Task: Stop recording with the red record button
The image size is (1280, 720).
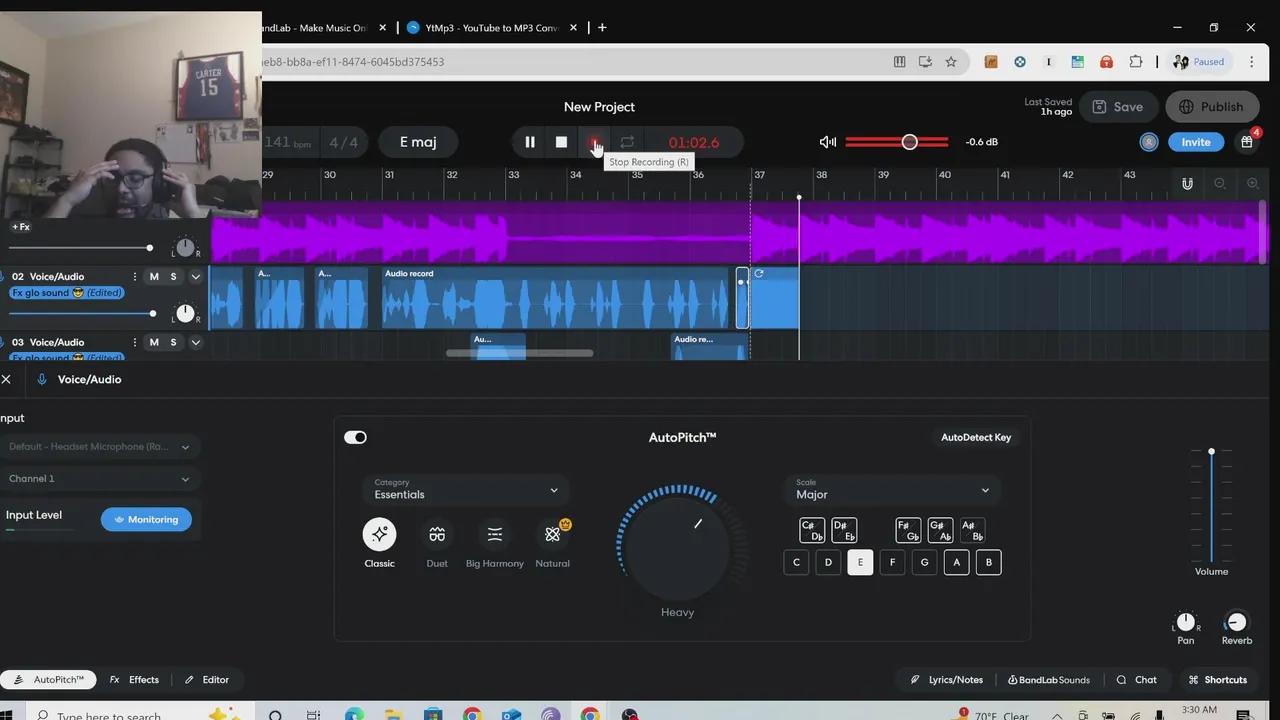Action: coord(594,142)
